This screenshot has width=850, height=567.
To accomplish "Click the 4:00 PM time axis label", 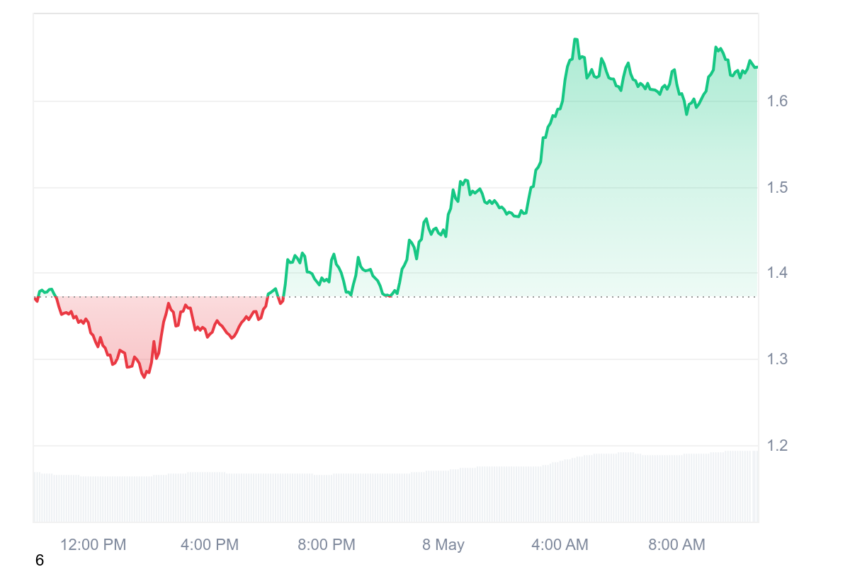I will coord(210,544).
